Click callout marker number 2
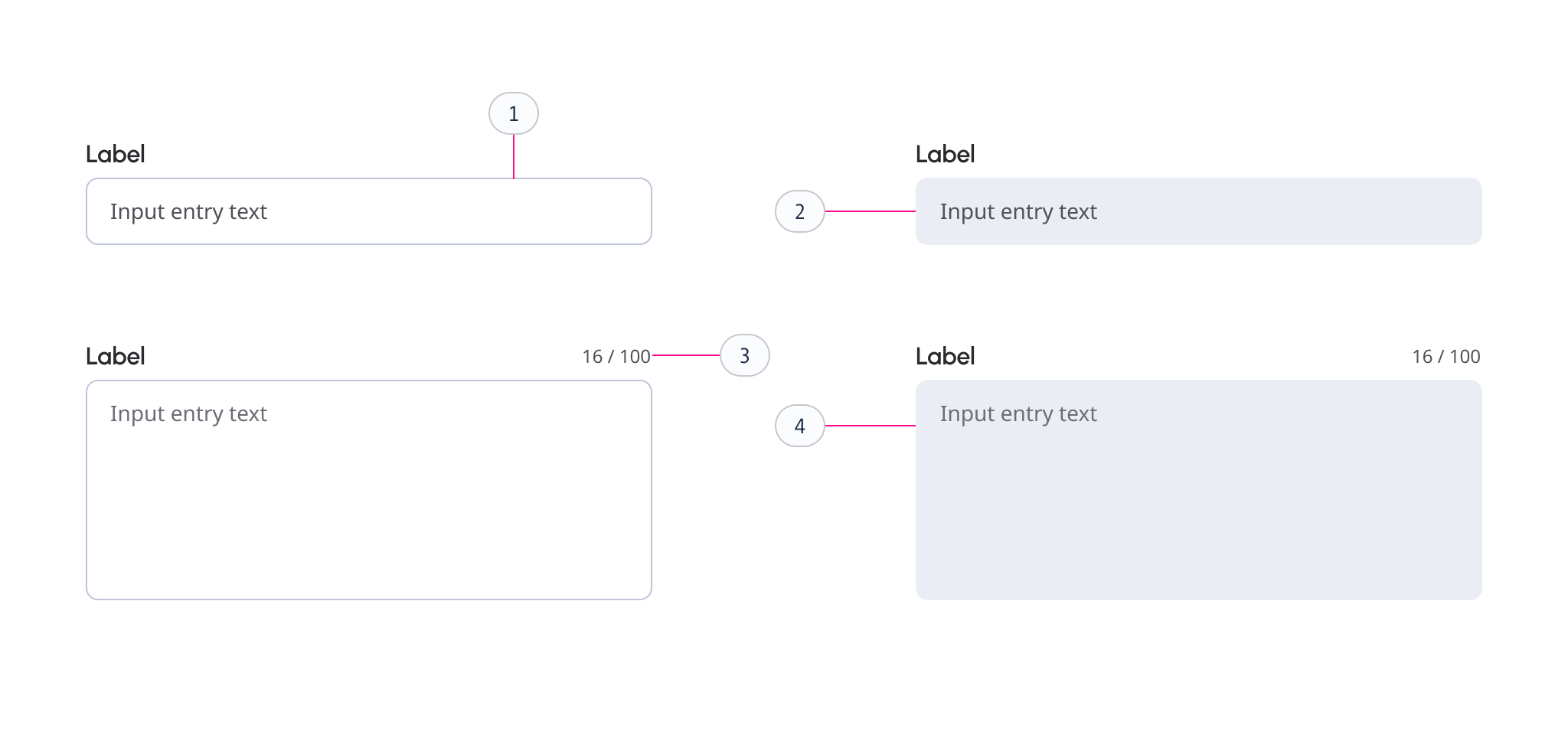The image size is (1568, 735). pos(800,211)
